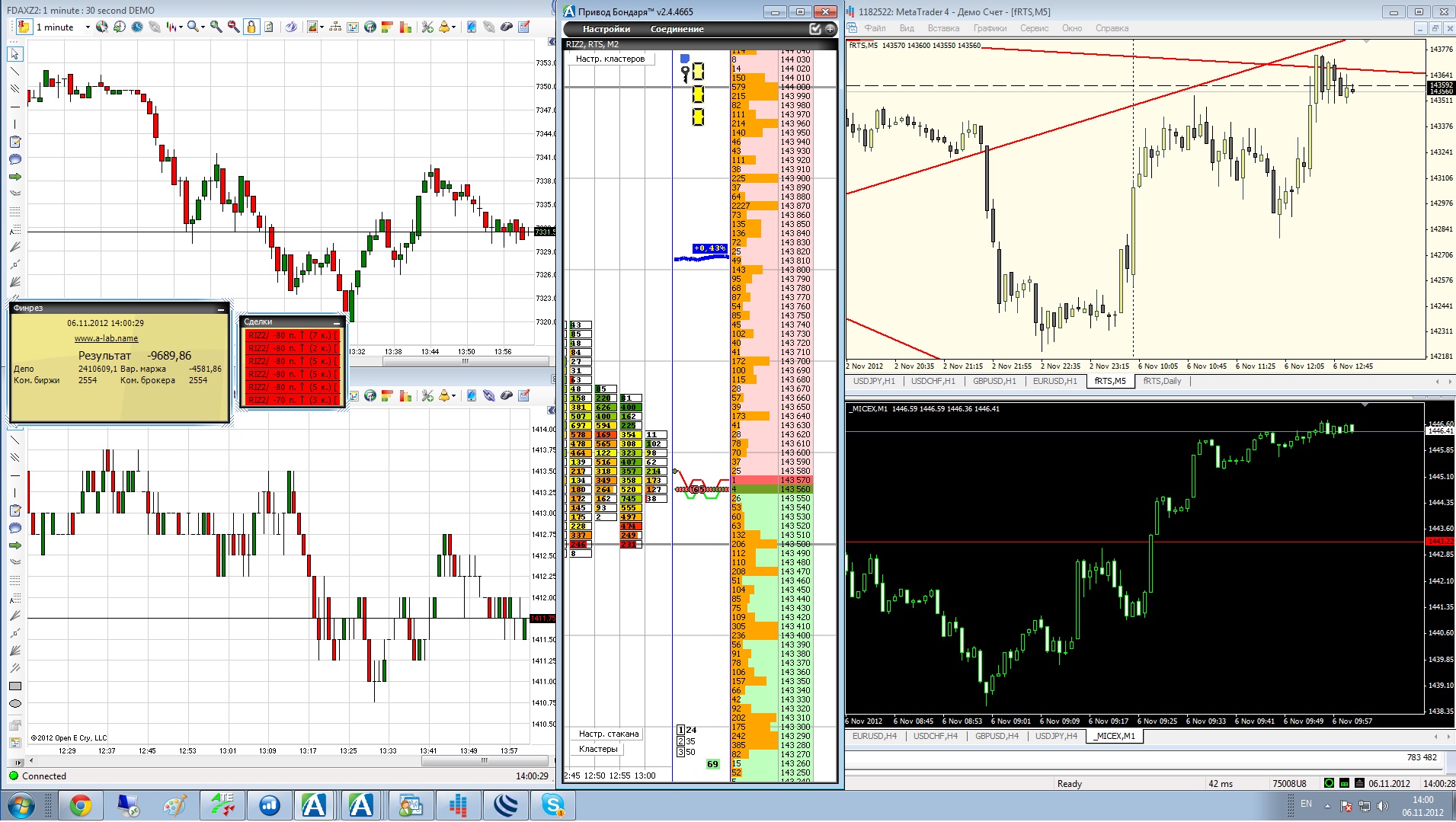Select the arrow pointer tool in left drawing sidebar
1456x822 pixels.
pyautogui.click(x=15, y=54)
